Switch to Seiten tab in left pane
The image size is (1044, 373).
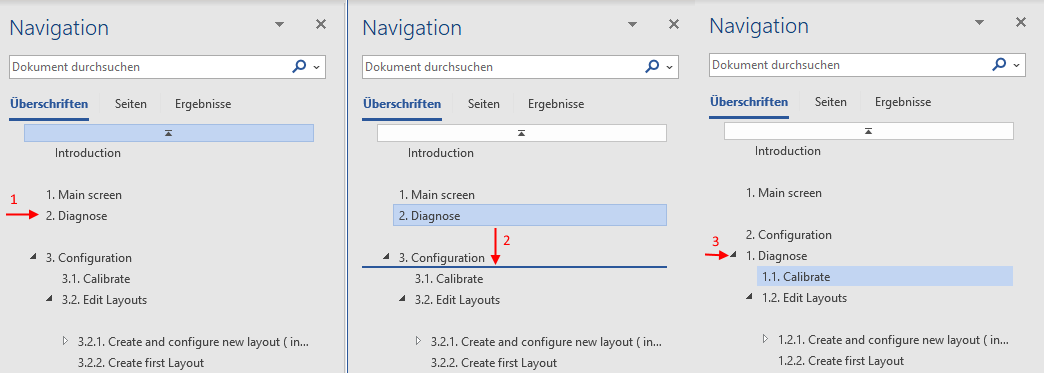click(x=130, y=104)
